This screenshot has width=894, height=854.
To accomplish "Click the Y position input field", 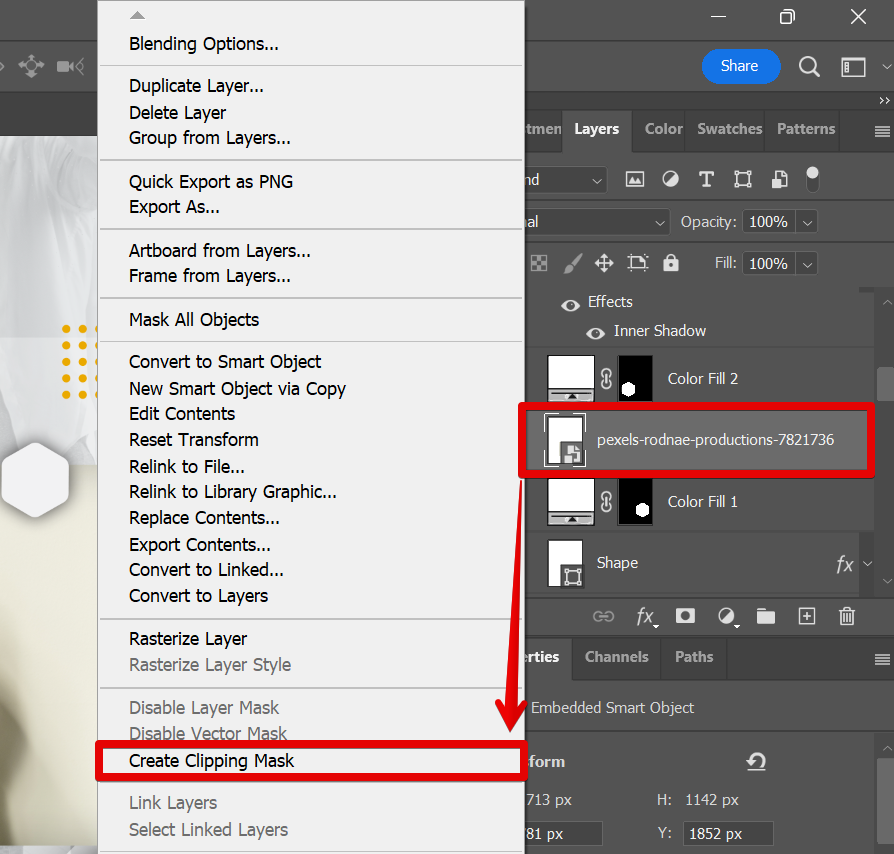I will [728, 833].
